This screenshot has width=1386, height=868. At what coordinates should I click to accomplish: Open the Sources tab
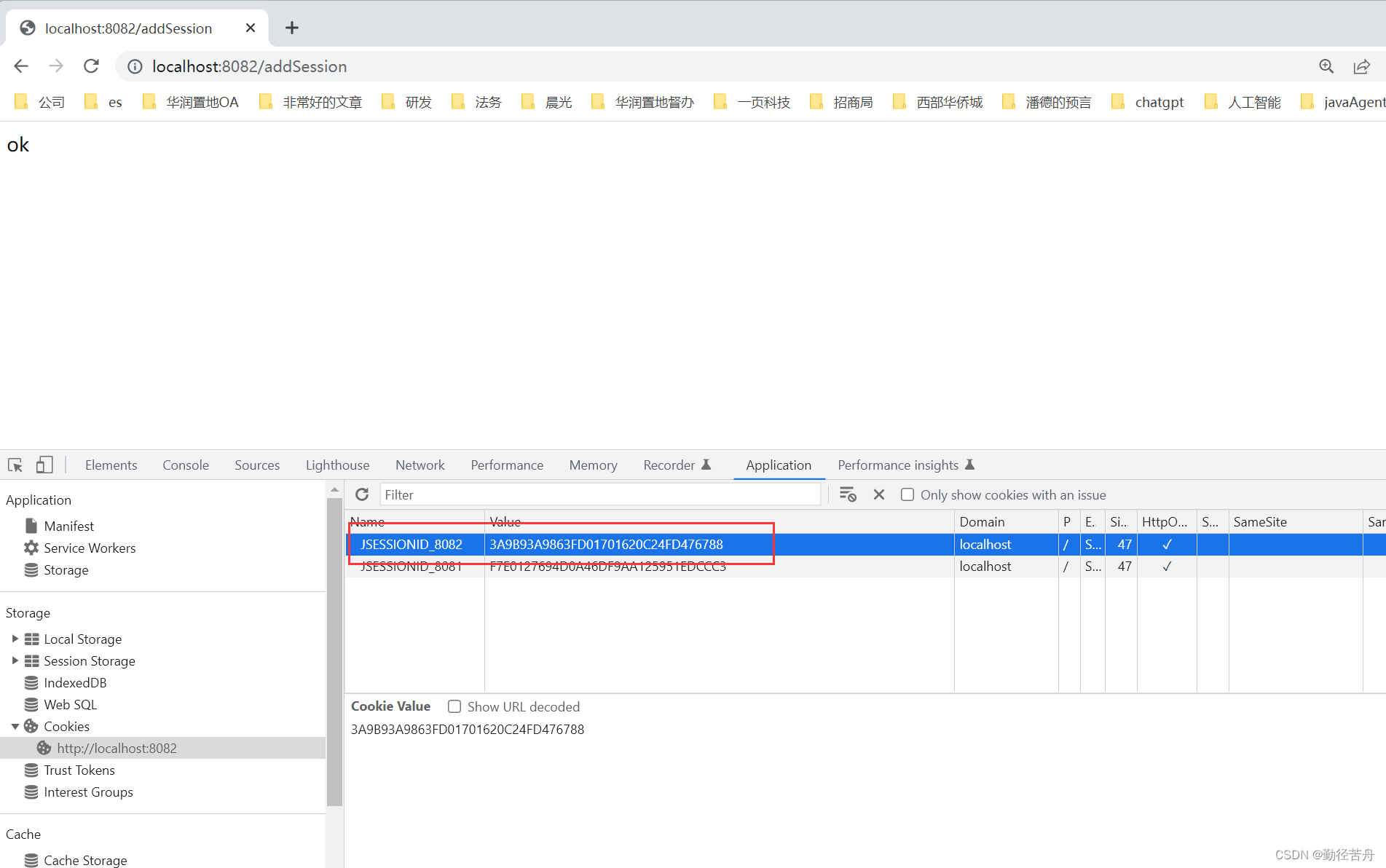[257, 465]
